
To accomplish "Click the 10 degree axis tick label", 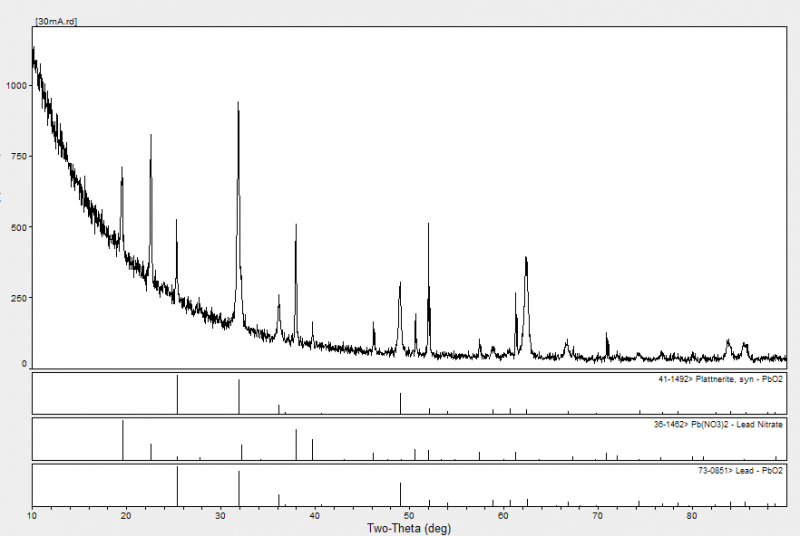I will (32, 516).
